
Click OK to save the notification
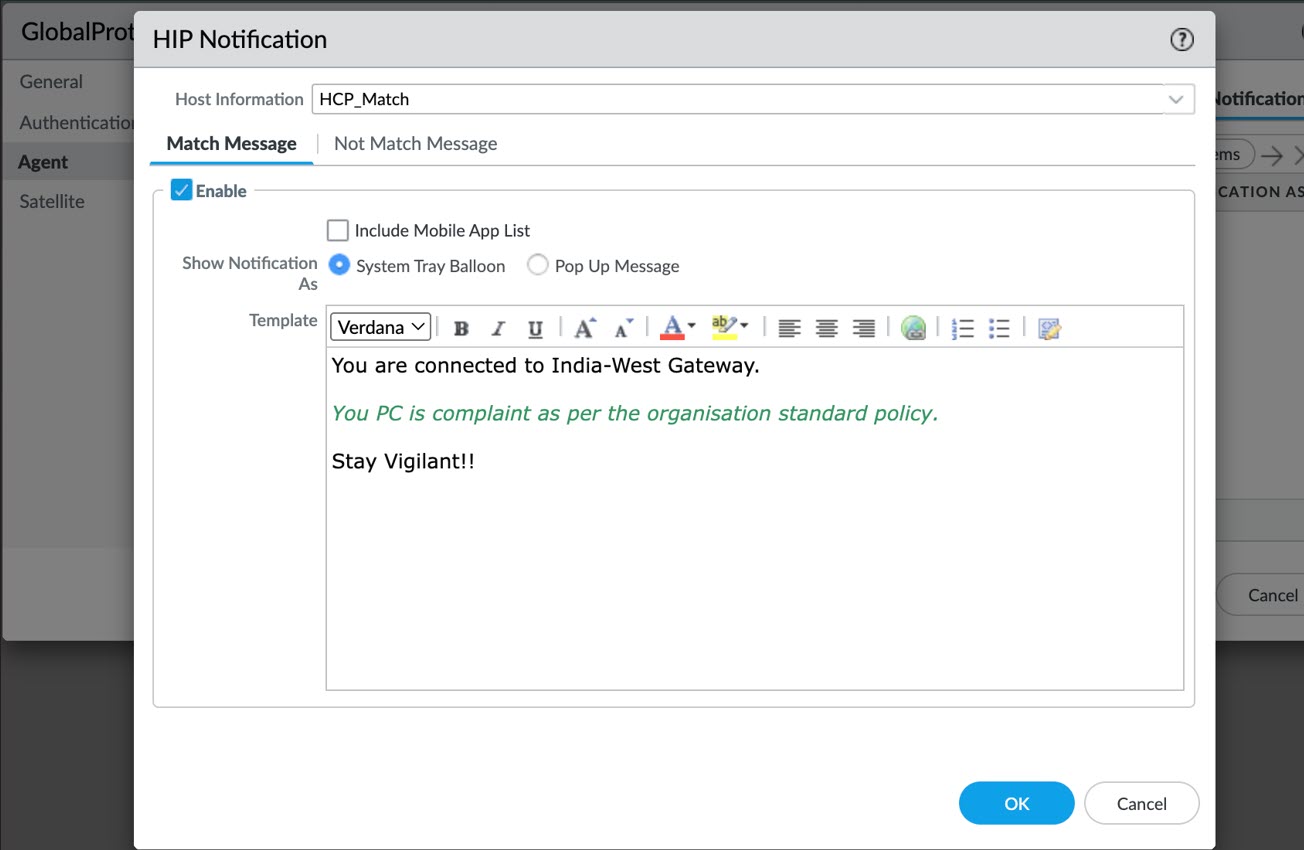coord(1016,803)
